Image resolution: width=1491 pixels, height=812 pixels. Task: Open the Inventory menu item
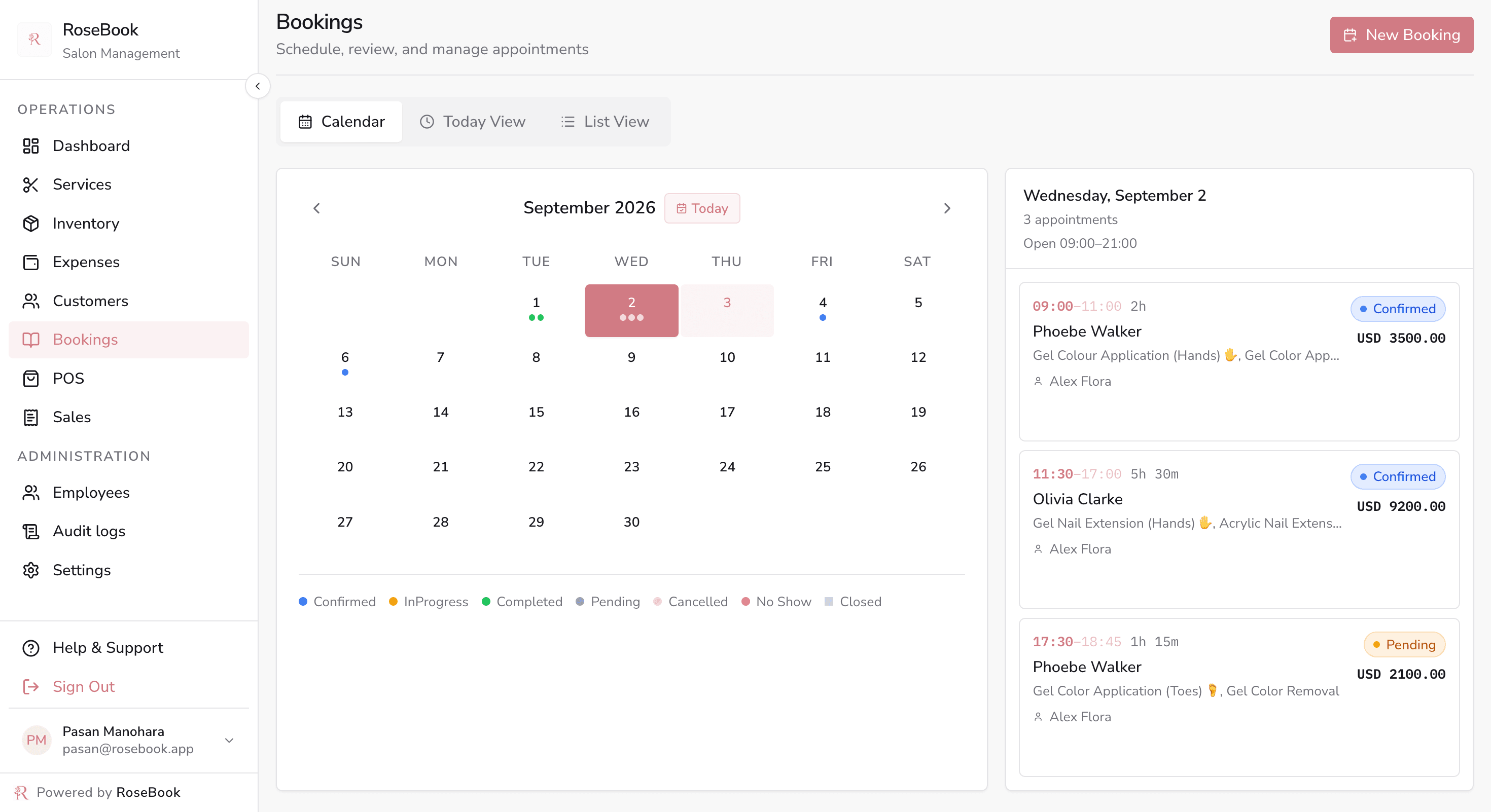pos(128,223)
